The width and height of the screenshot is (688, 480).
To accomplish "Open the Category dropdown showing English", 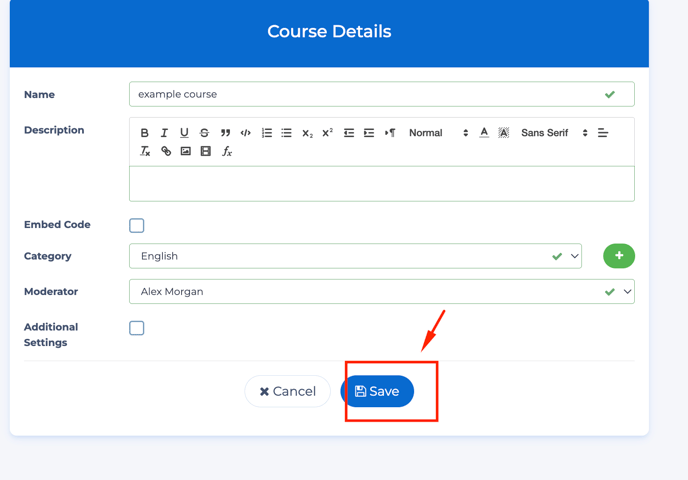I will [x=355, y=256].
